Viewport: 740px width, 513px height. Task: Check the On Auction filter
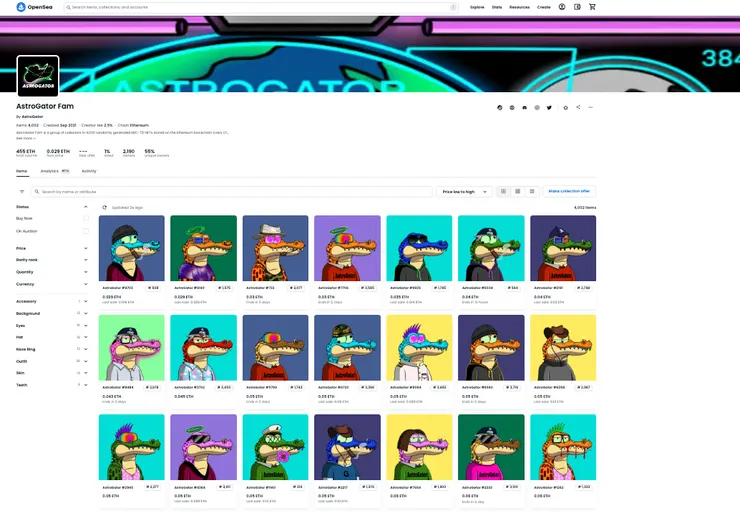click(86, 231)
